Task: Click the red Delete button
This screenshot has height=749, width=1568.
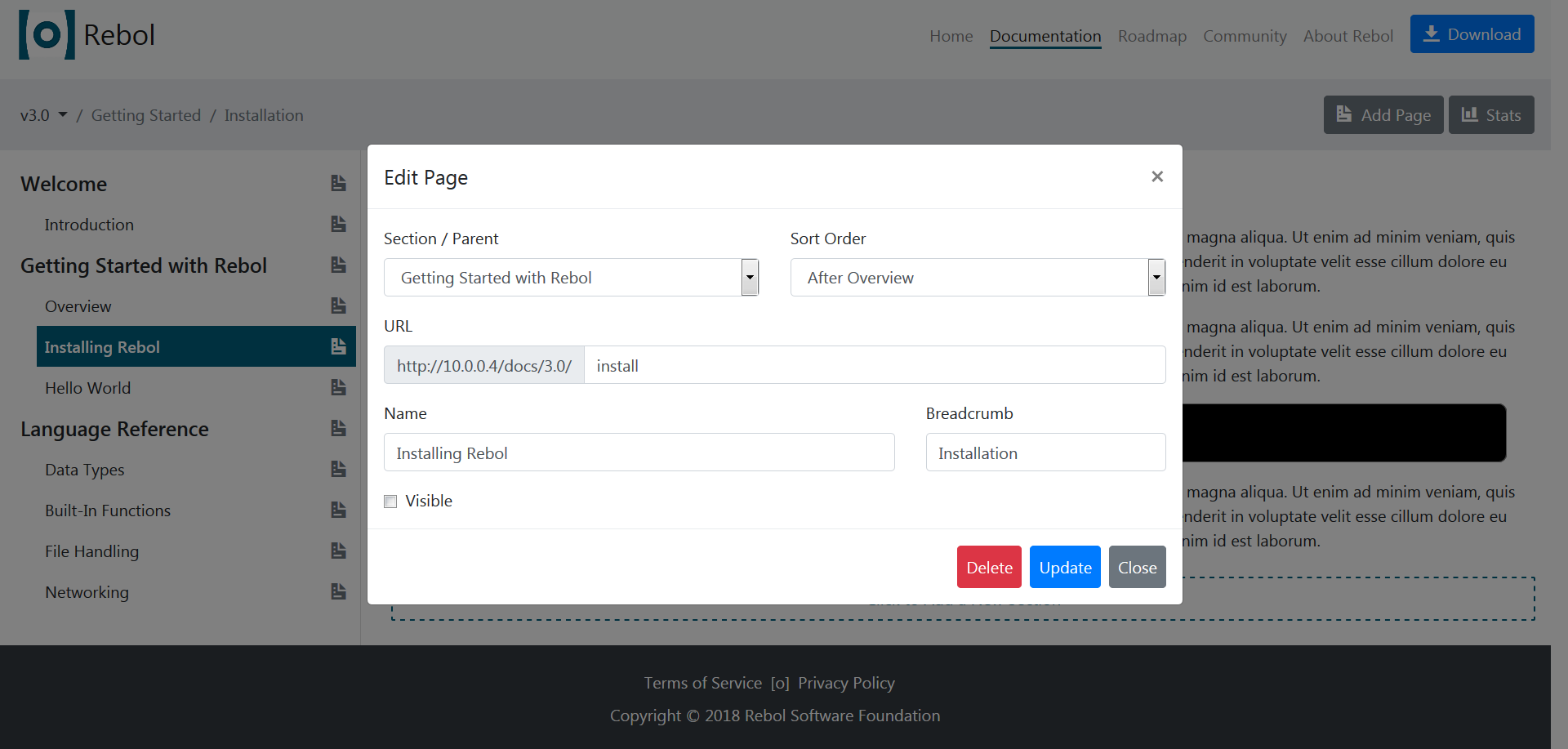Action: [x=989, y=567]
